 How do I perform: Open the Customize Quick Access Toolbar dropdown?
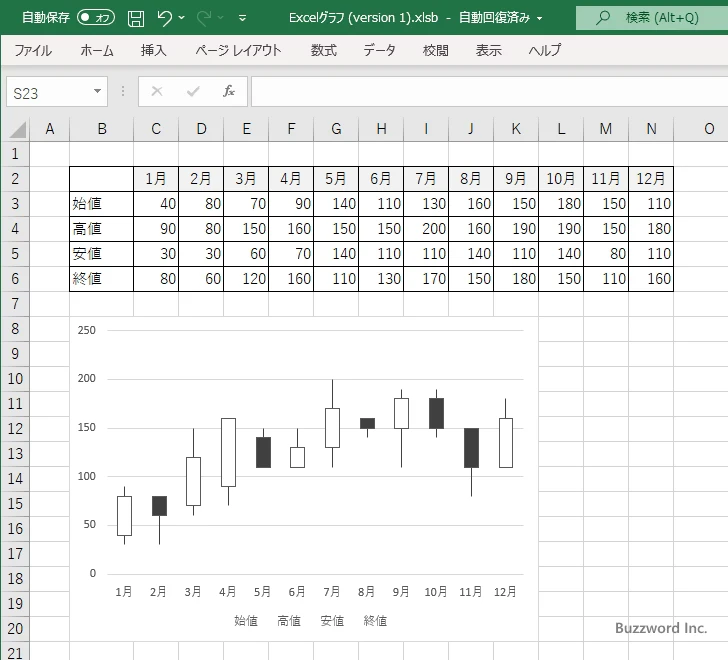point(243,18)
